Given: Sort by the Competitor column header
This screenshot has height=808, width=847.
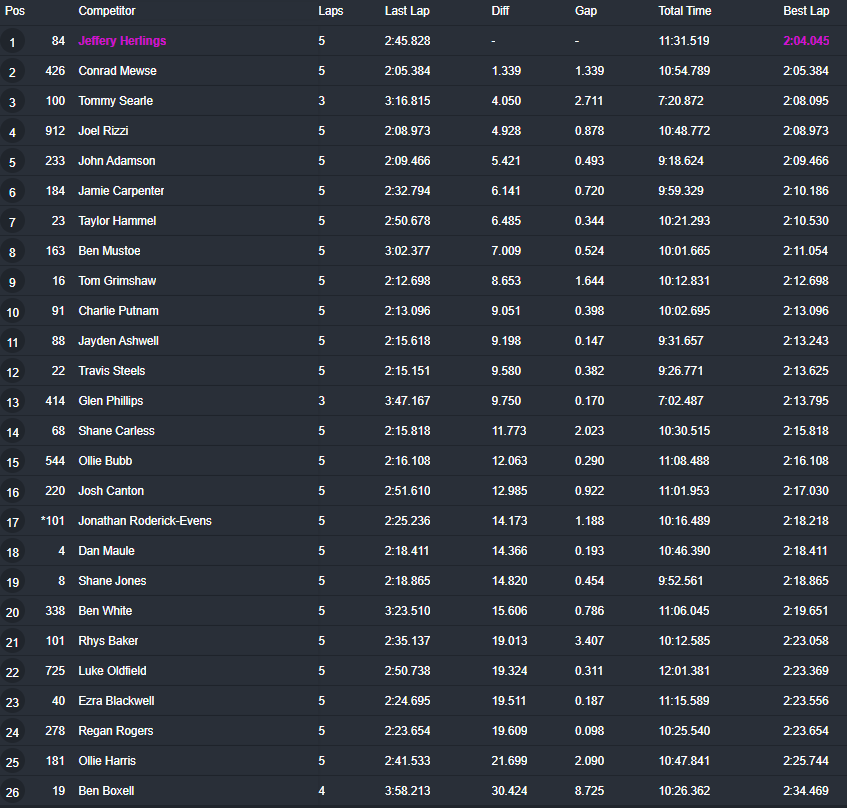Looking at the screenshot, I should click(x=106, y=11).
